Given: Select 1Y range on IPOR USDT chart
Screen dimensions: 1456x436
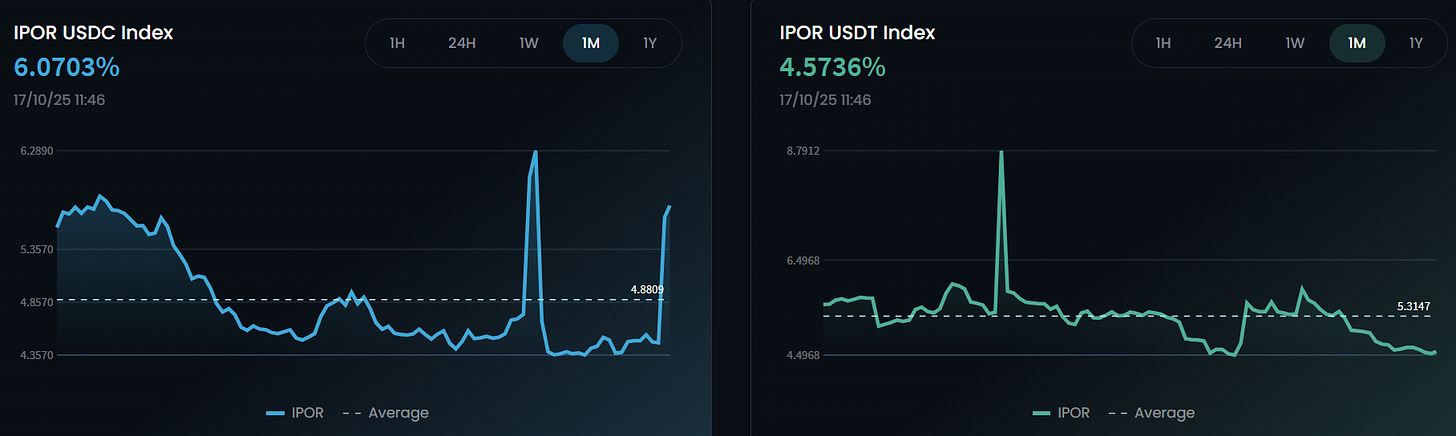Looking at the screenshot, I should point(1416,43).
